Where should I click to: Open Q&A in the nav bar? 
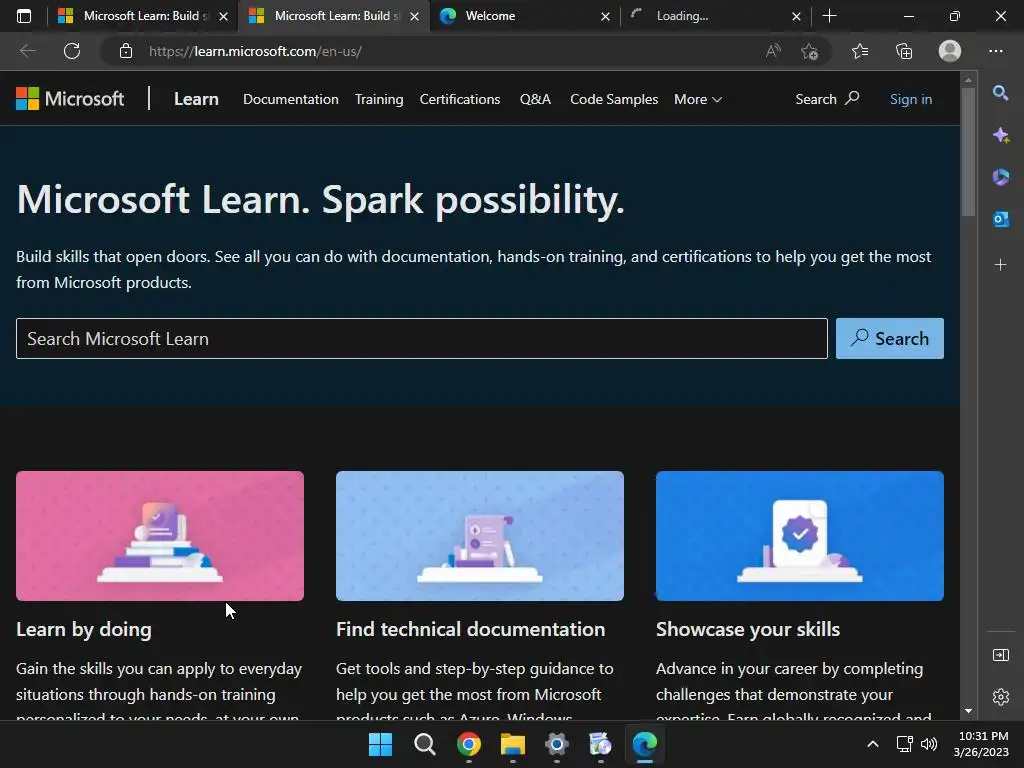(535, 99)
